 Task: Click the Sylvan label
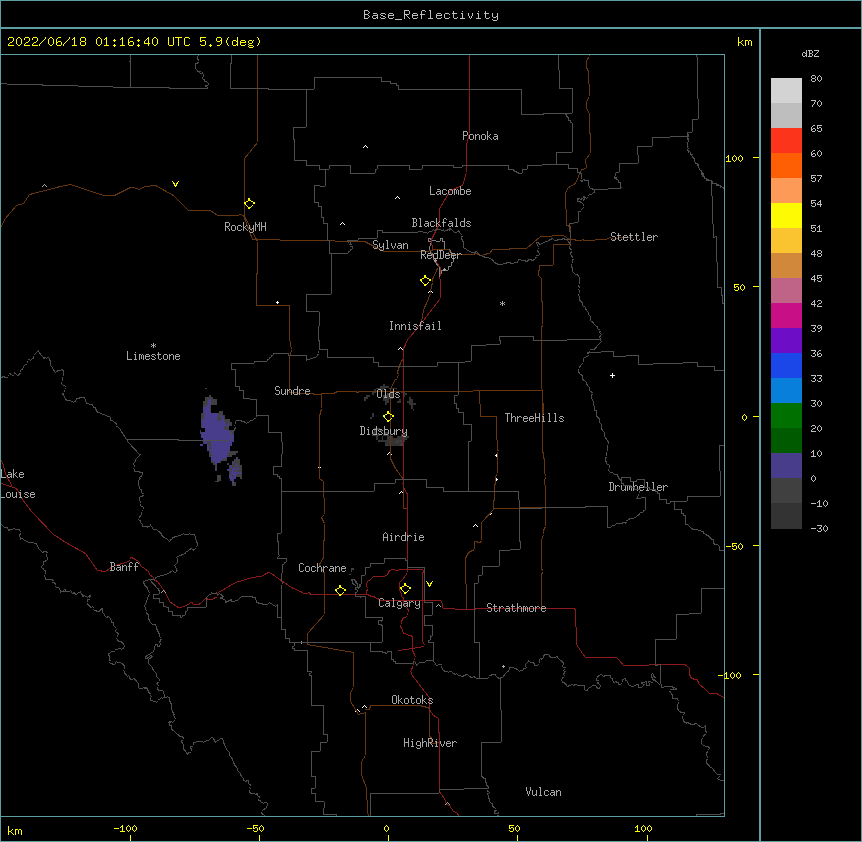pyautogui.click(x=390, y=245)
